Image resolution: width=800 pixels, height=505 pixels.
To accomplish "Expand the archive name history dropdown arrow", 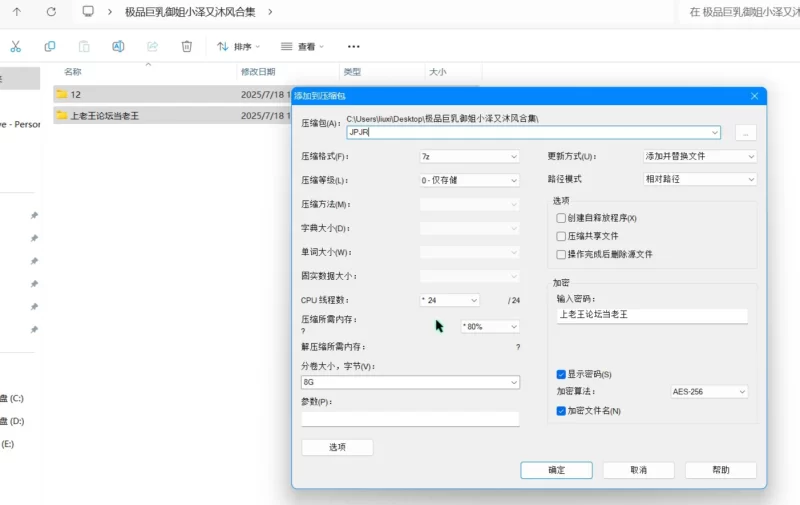I will (714, 133).
